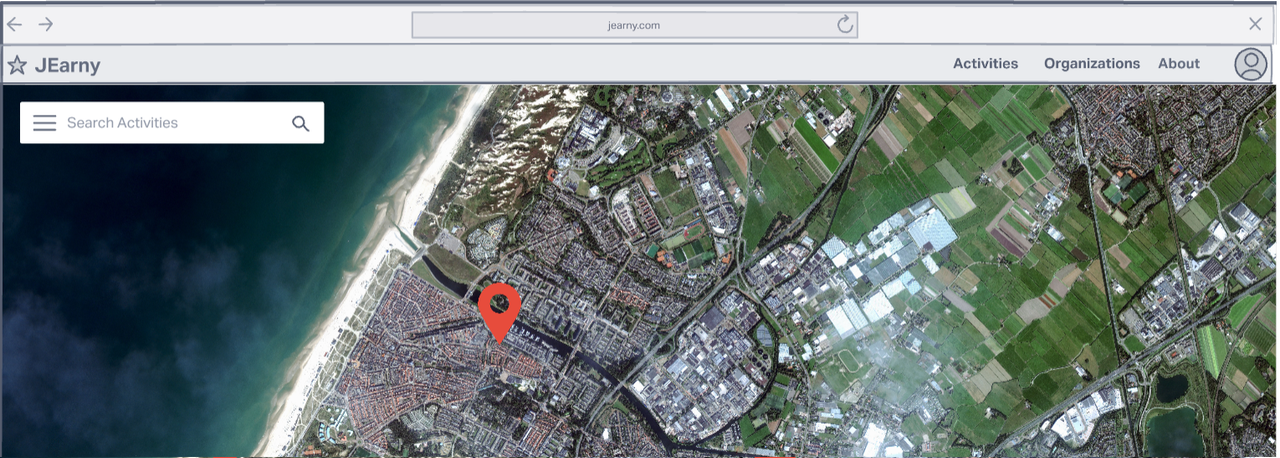Click the JEarny brand name link
This screenshot has height=458, width=1280.
68,66
